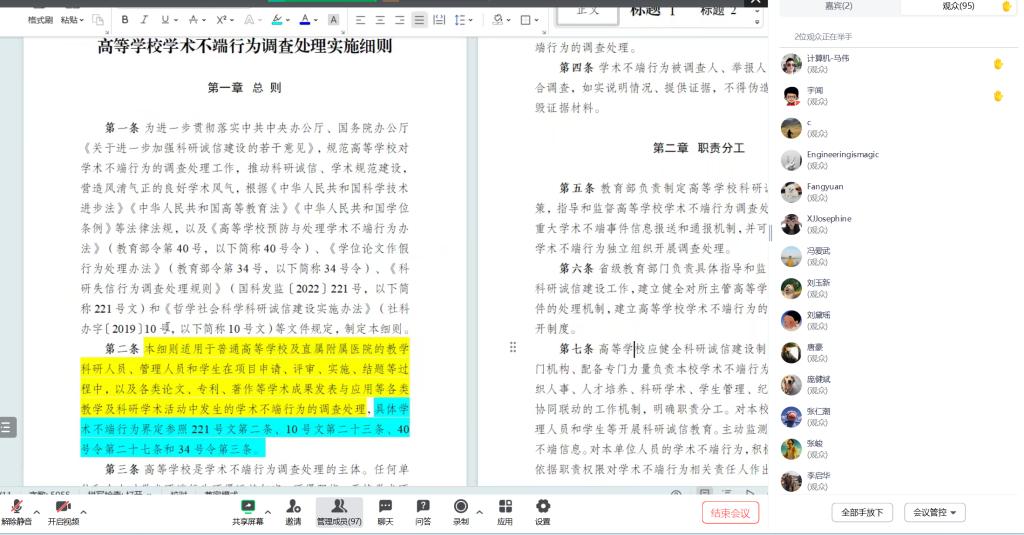This screenshot has height=535, width=1024.
Task: Open the superscript dropdown arrow
Action: [x=231, y=20]
